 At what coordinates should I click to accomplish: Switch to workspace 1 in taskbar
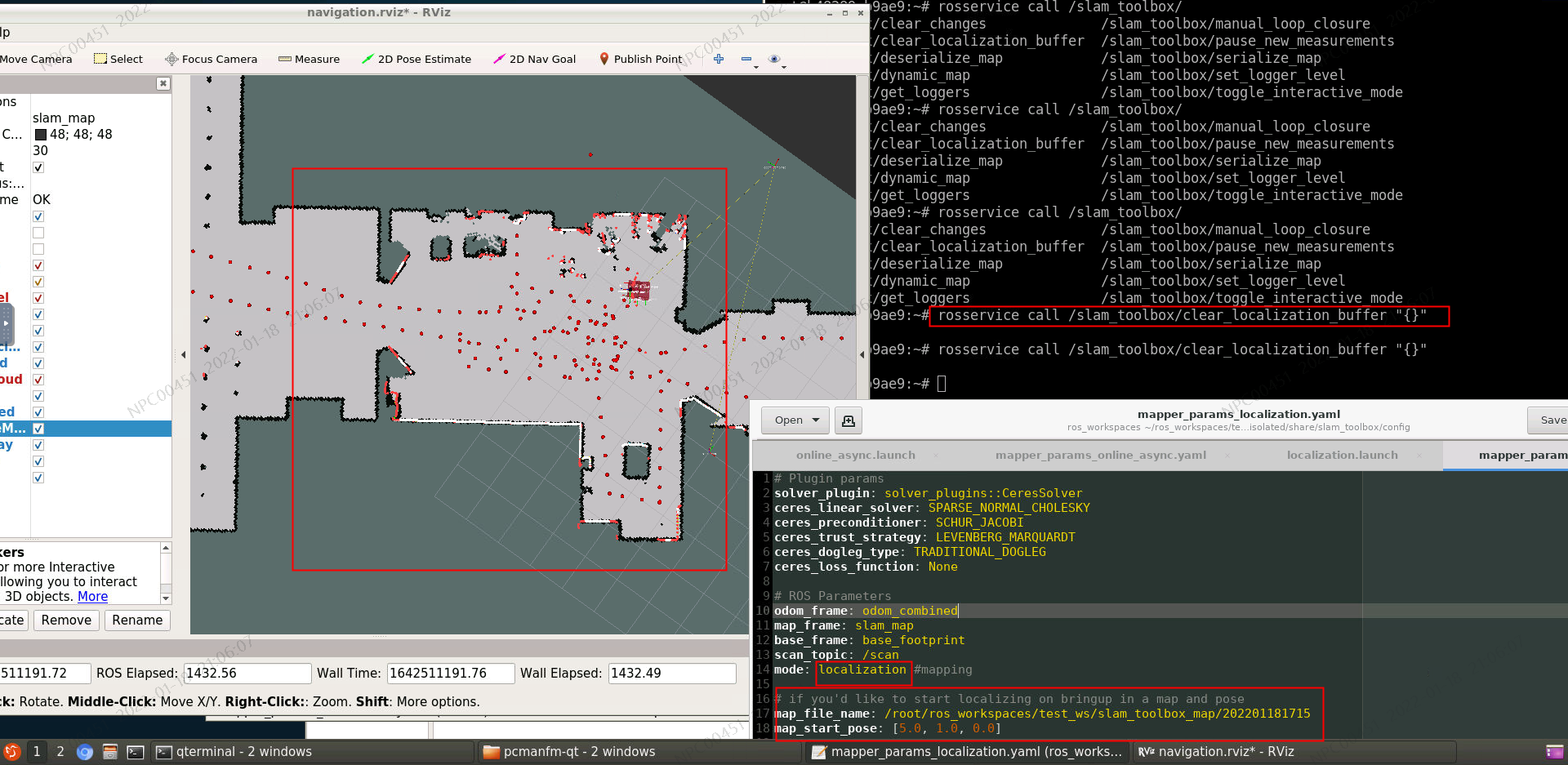pyautogui.click(x=37, y=752)
